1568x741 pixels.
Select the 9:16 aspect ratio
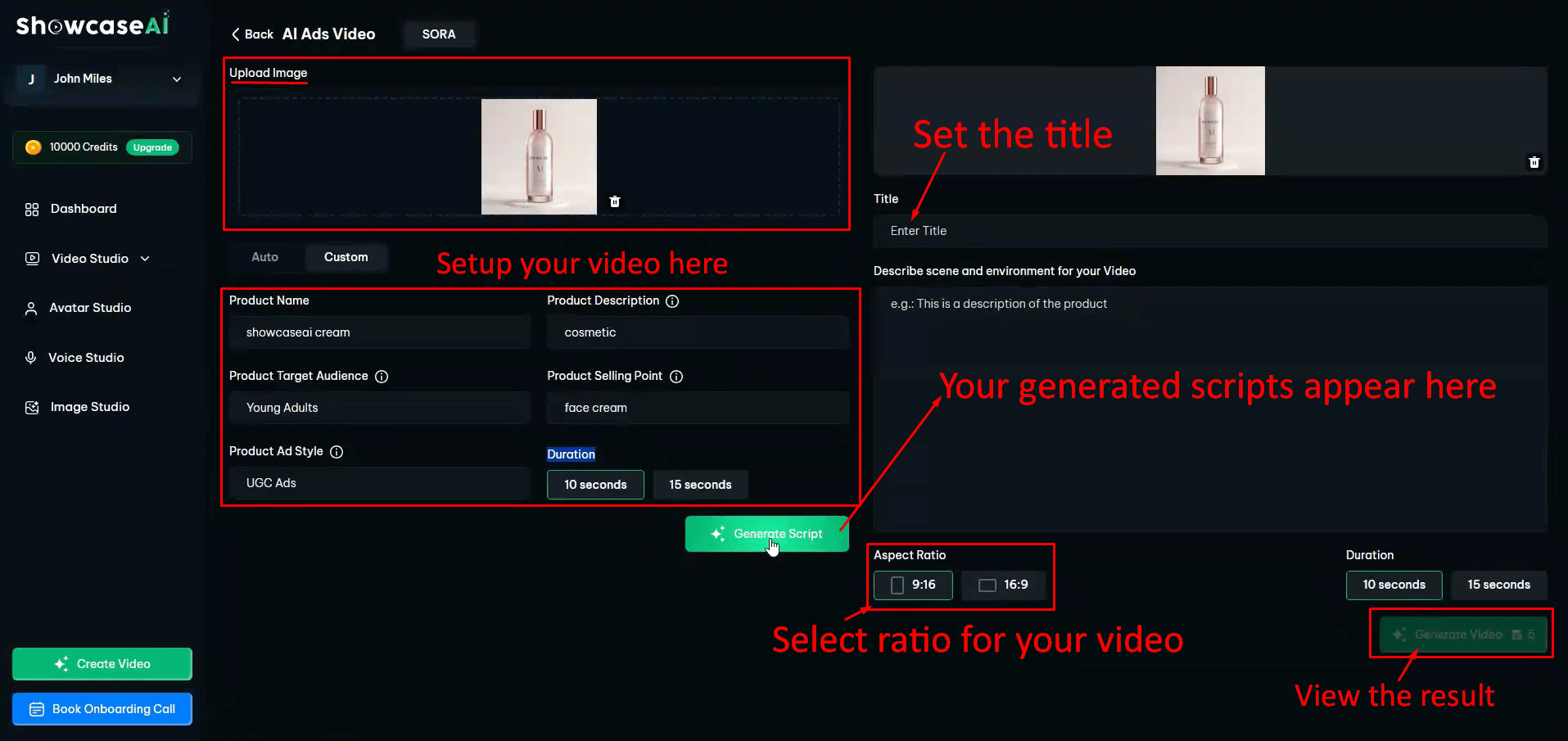click(x=913, y=585)
